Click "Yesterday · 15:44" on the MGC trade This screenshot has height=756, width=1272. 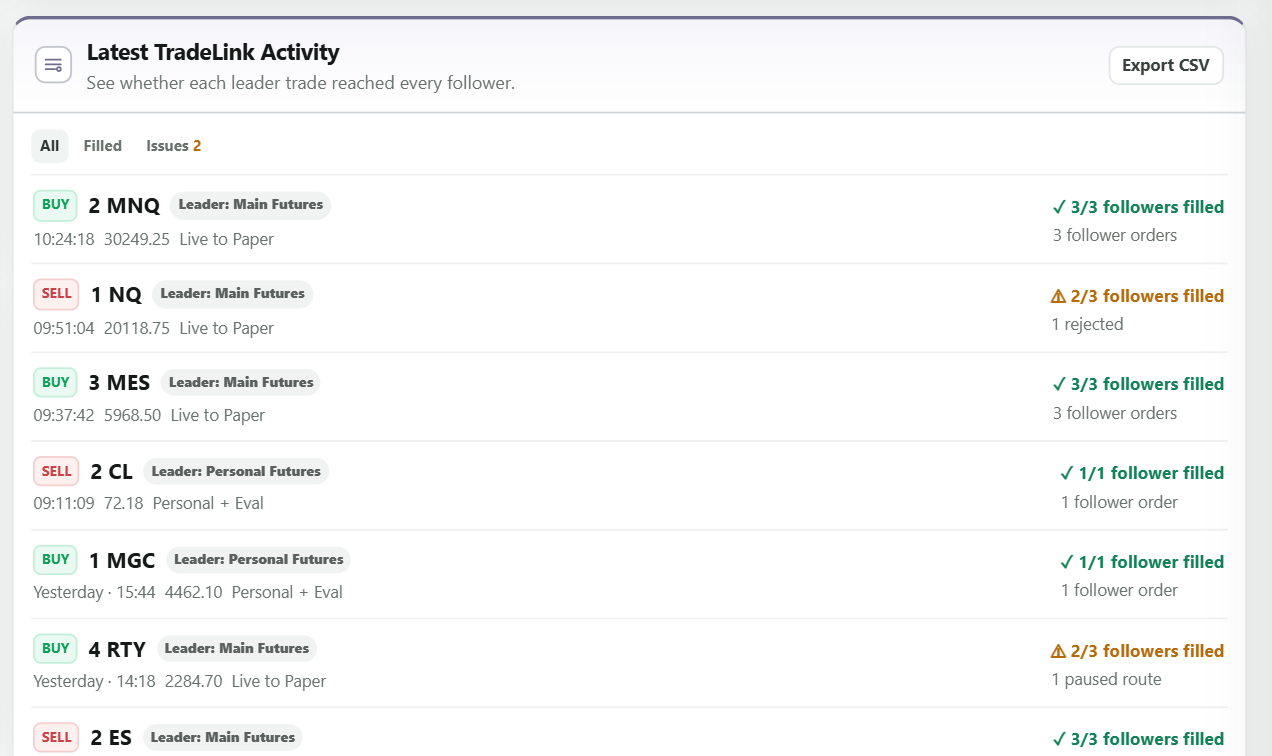click(x=95, y=592)
